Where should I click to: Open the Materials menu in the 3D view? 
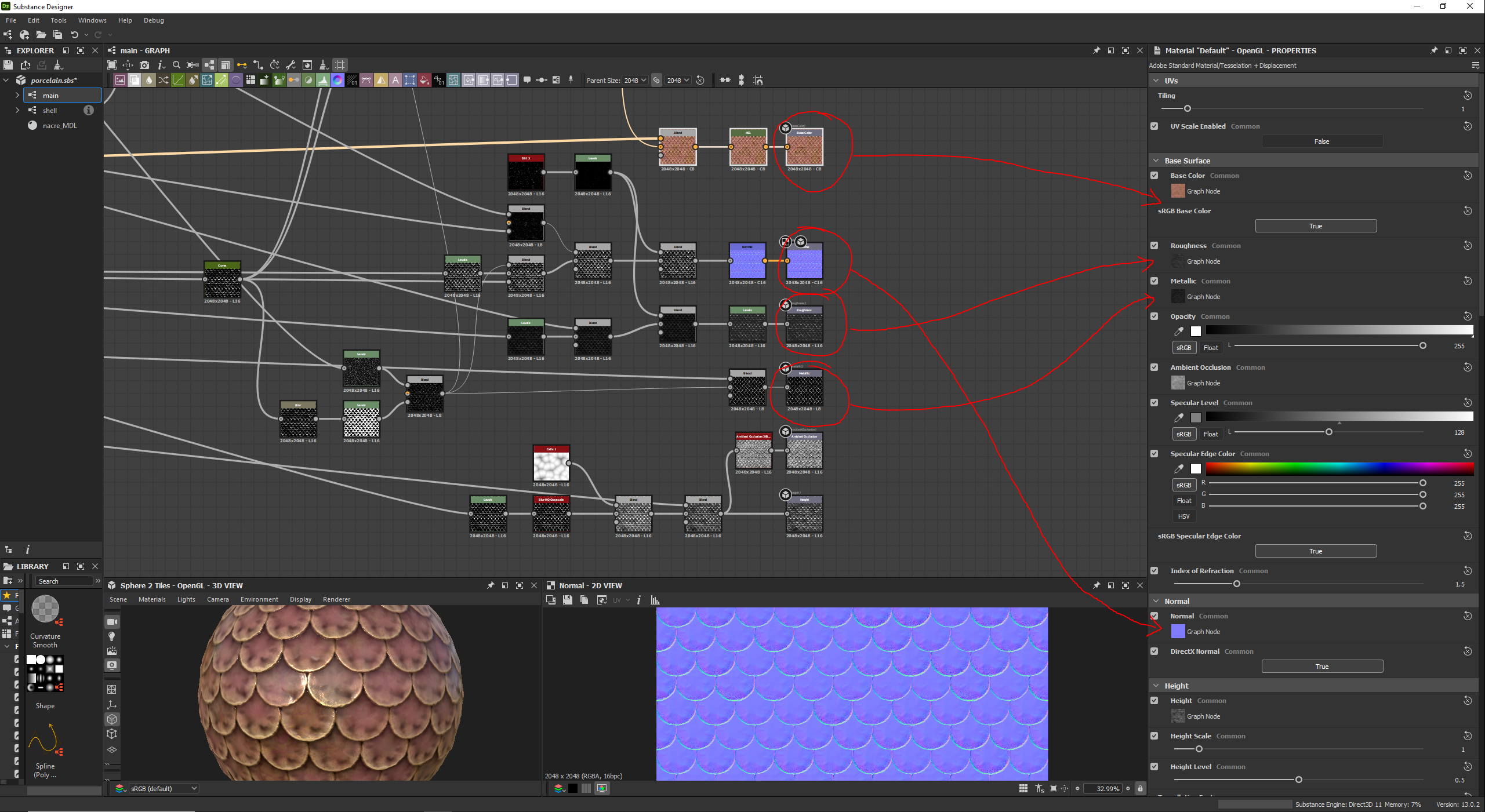point(152,599)
